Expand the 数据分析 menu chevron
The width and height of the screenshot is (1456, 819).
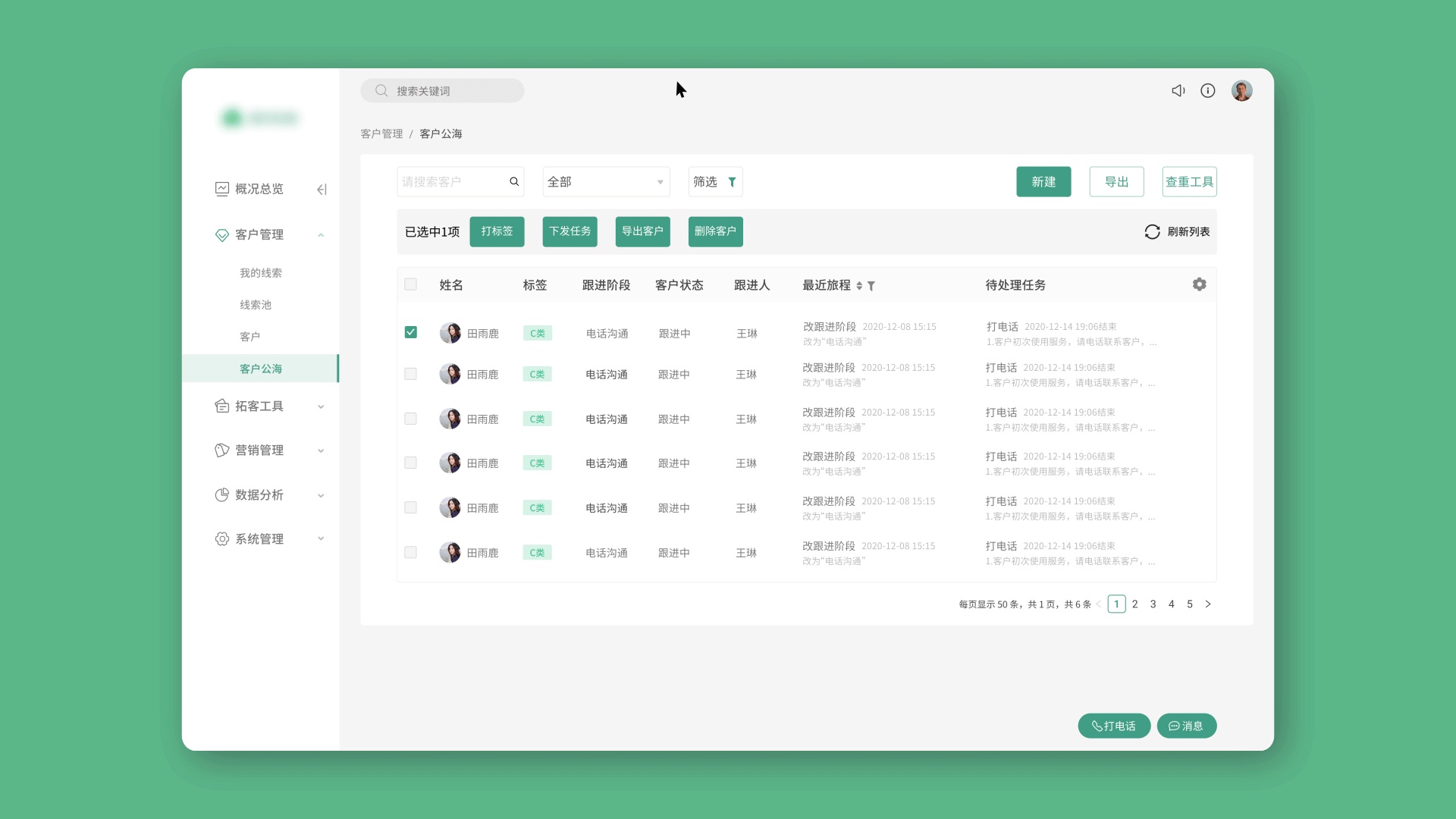pos(321,495)
